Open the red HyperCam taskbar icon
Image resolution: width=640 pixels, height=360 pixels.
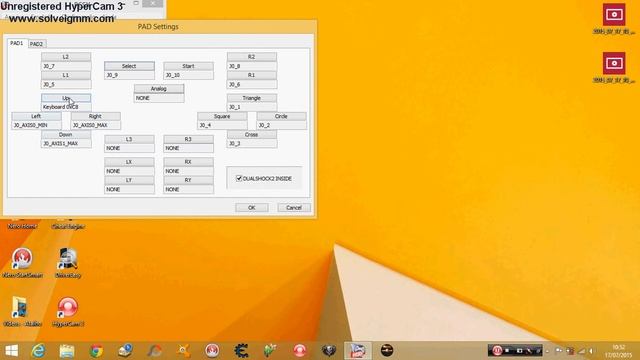(x=300, y=351)
